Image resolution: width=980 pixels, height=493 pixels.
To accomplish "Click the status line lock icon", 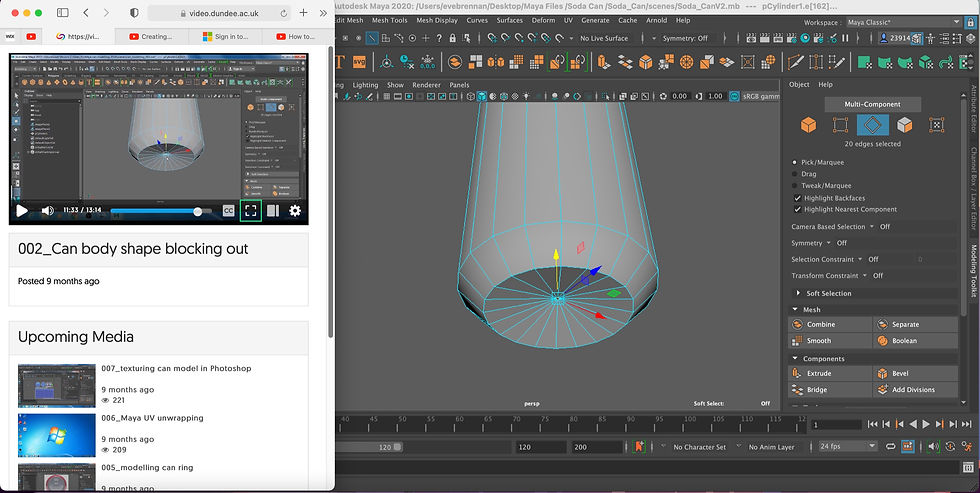I will 452,38.
